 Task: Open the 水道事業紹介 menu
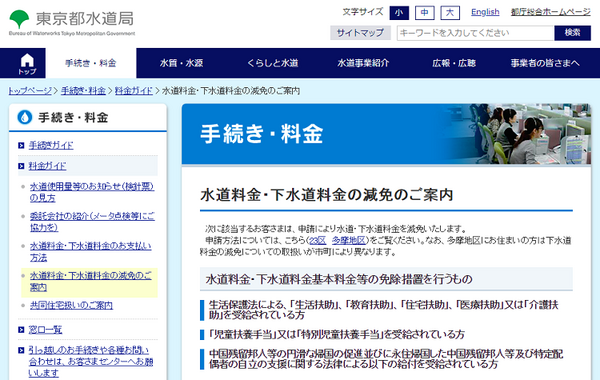point(363,63)
